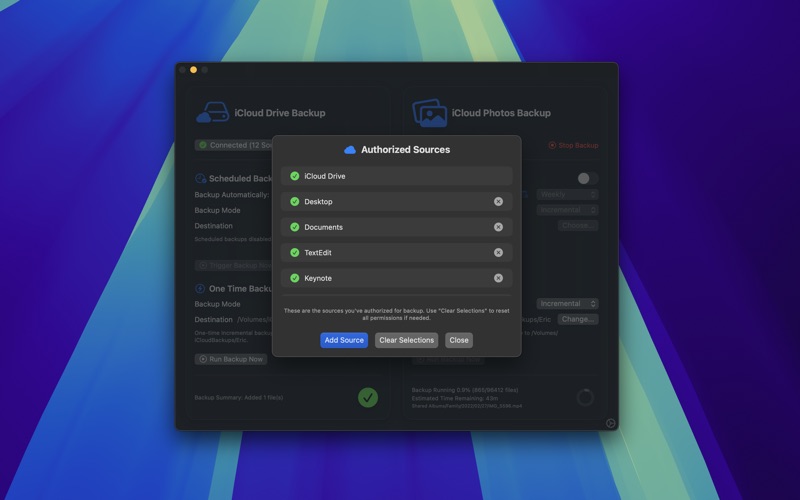The width and height of the screenshot is (800, 500).
Task: Select the Documents source row label
Action: point(323,227)
